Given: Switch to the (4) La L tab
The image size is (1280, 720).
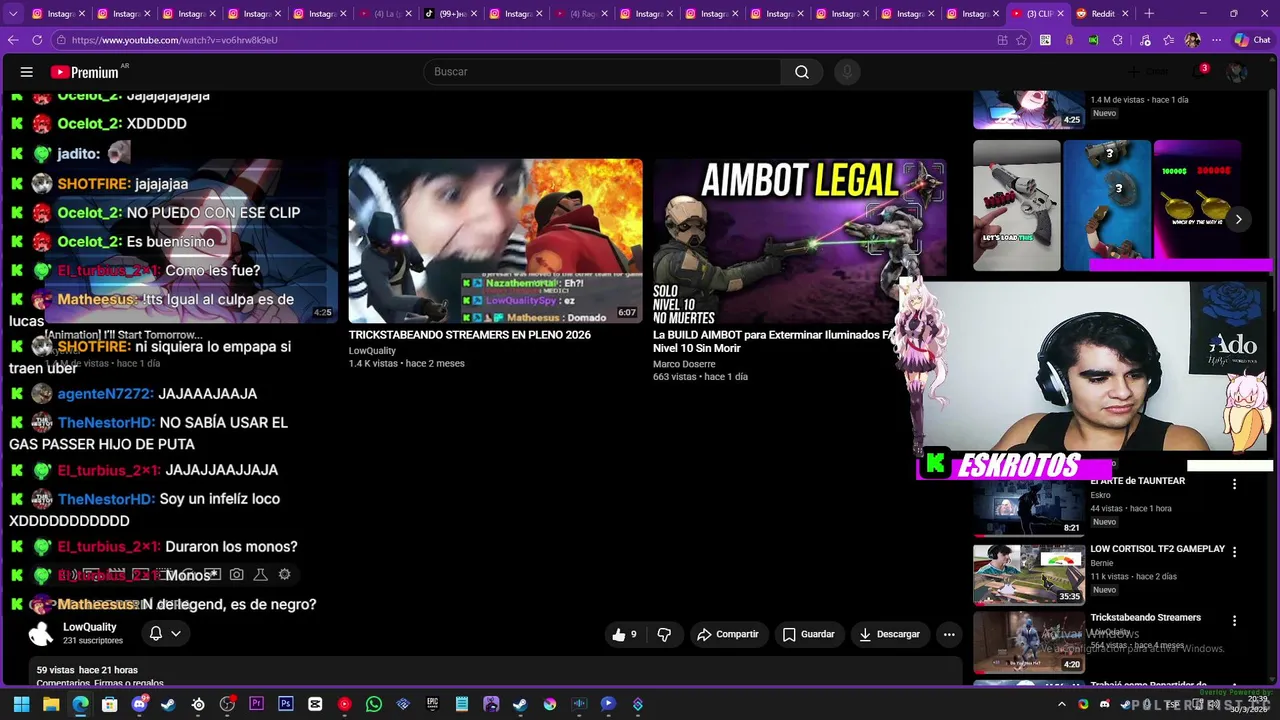Looking at the screenshot, I should (385, 14).
